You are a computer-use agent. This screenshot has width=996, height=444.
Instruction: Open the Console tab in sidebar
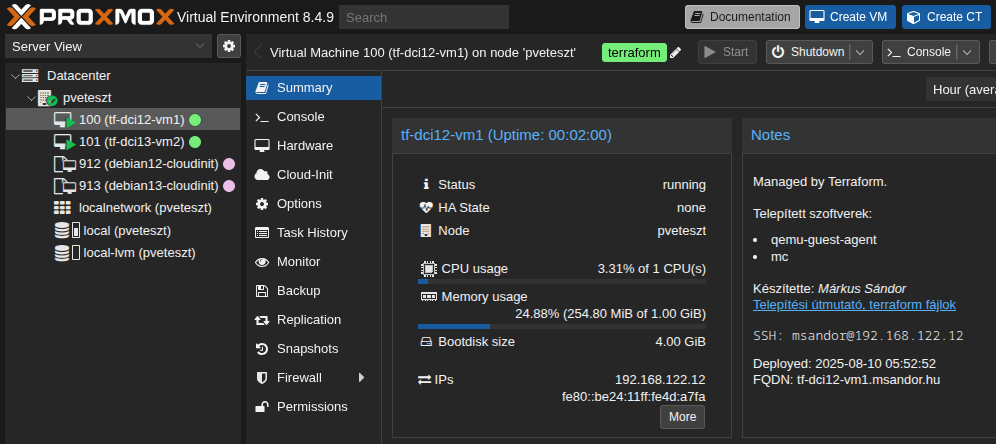coord(314,117)
